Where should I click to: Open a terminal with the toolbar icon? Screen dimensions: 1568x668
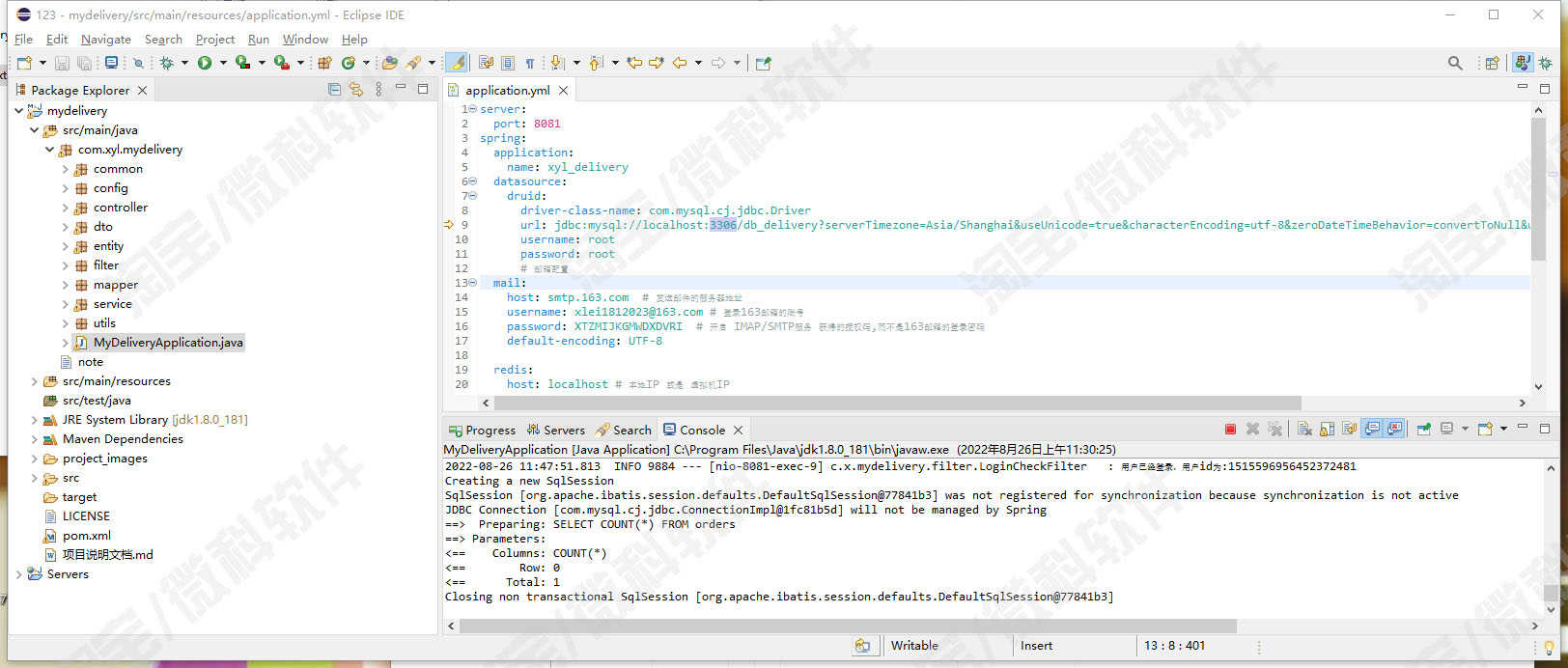point(111,63)
